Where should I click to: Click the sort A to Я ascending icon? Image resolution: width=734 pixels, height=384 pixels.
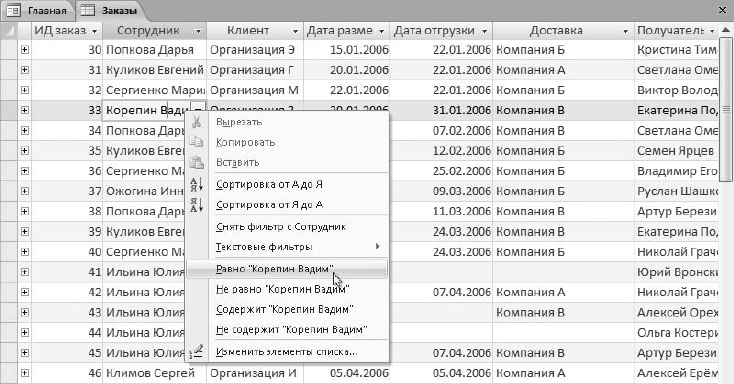point(197,184)
